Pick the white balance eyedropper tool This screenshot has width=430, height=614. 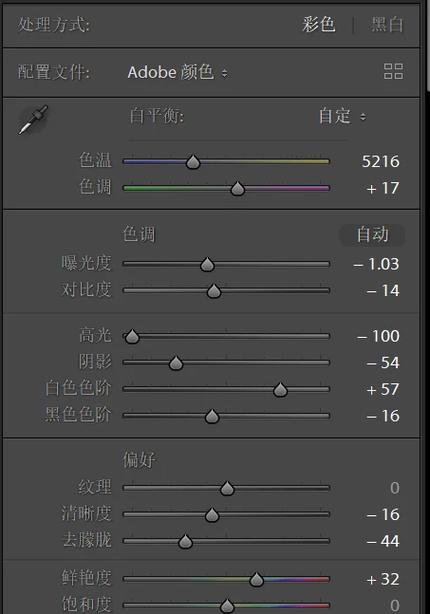33,119
